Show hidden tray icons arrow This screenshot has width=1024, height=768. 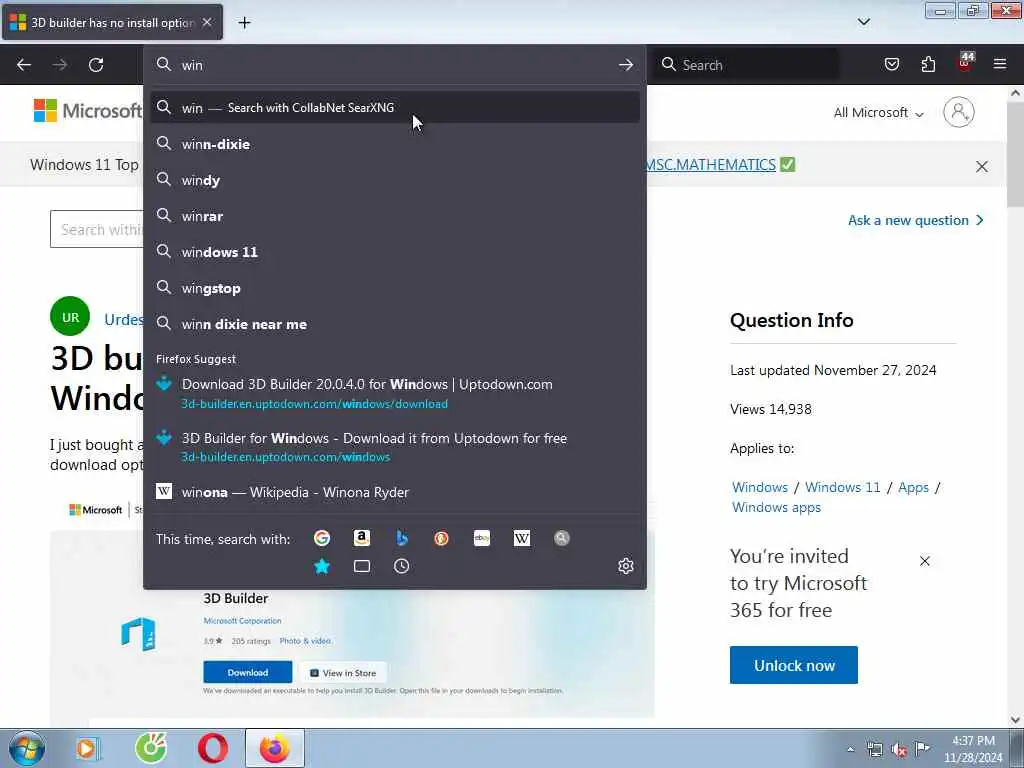pos(850,749)
